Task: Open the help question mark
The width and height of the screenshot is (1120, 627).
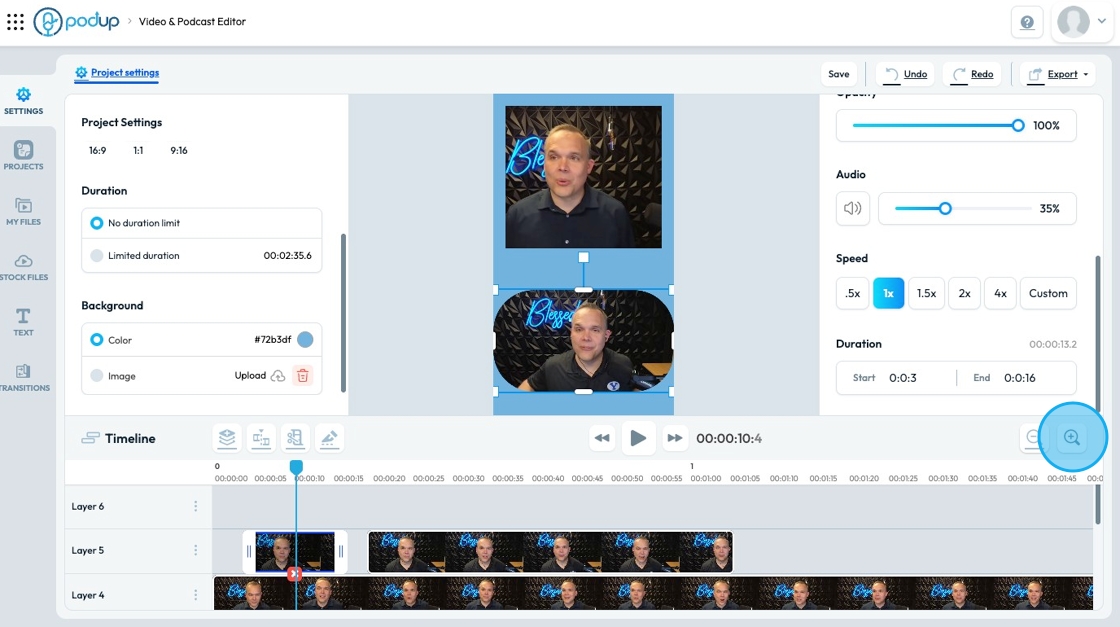Action: pyautogui.click(x=1027, y=22)
